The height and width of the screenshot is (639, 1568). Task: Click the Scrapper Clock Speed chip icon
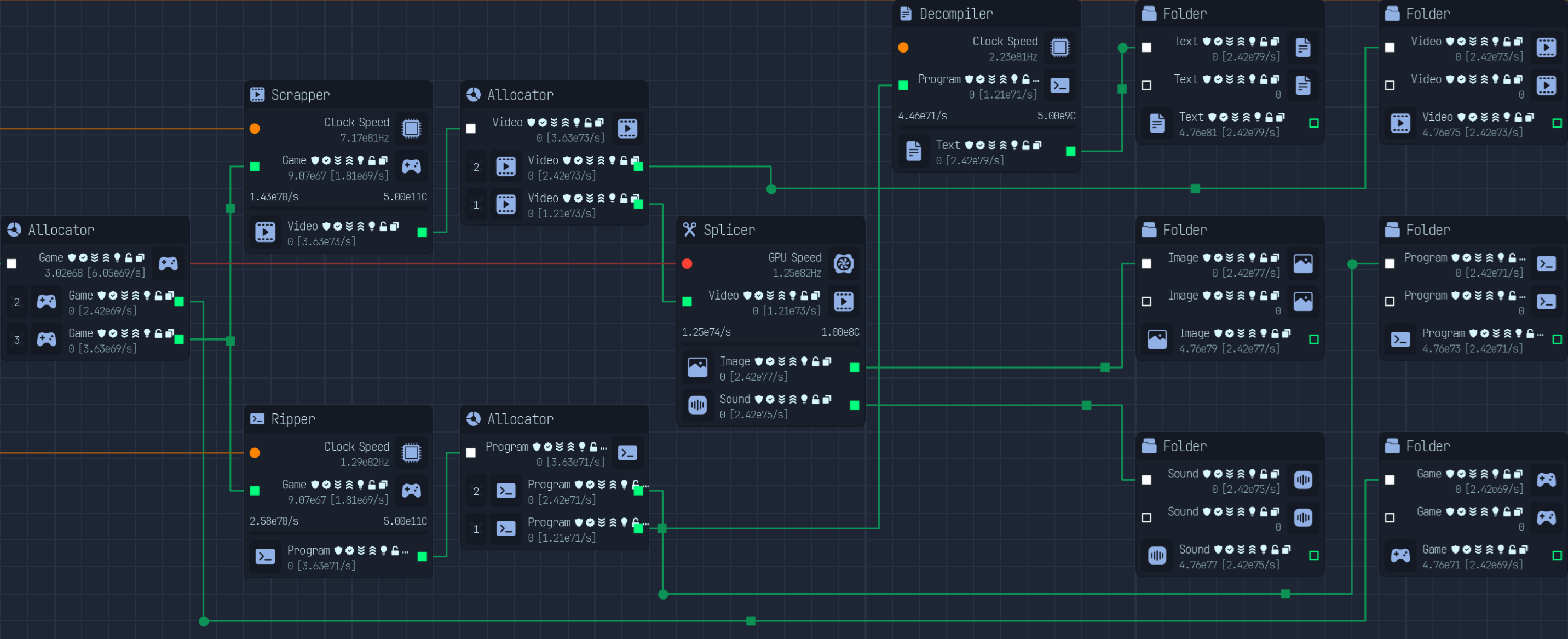coord(412,129)
